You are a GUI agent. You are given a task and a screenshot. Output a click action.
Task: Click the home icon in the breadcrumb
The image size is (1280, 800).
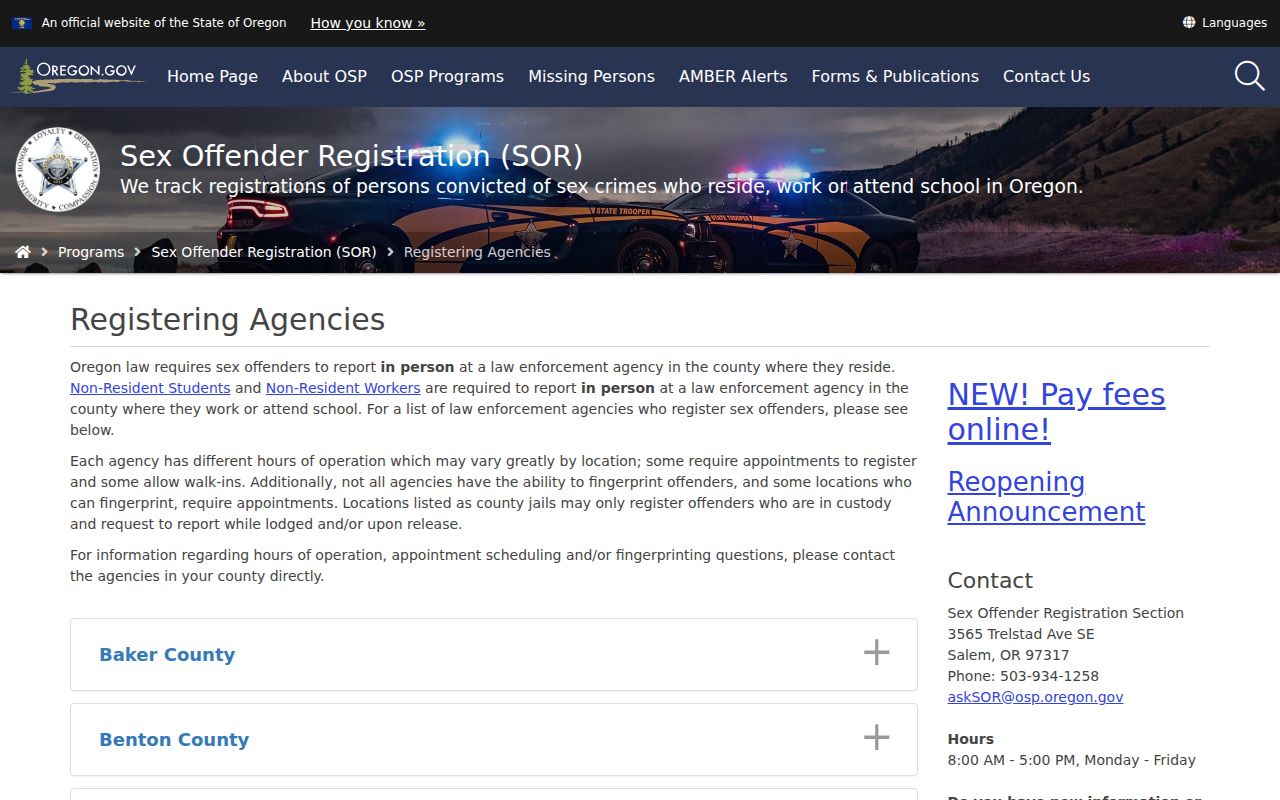(x=23, y=252)
